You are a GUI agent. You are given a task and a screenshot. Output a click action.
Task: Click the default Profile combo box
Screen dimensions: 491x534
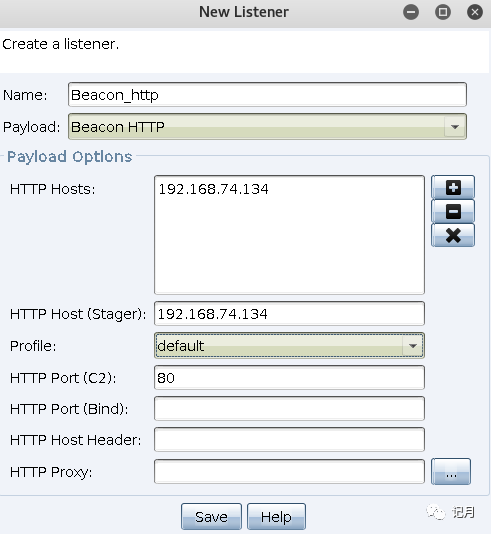[x=289, y=346]
